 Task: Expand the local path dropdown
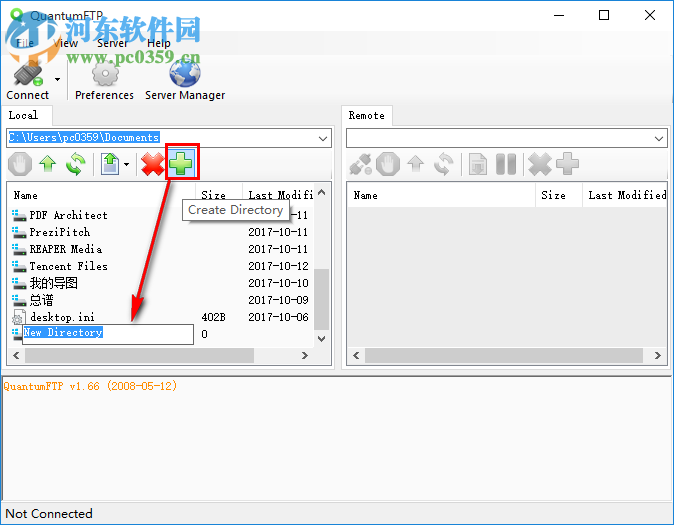tap(323, 138)
